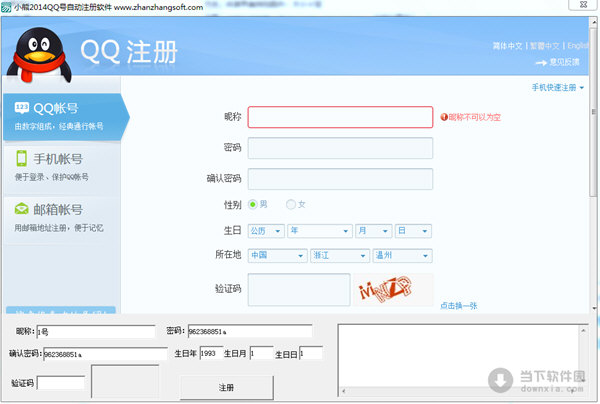This screenshot has width=600, height=404.
Task: Open the 中国 country dropdown
Action: 277,255
